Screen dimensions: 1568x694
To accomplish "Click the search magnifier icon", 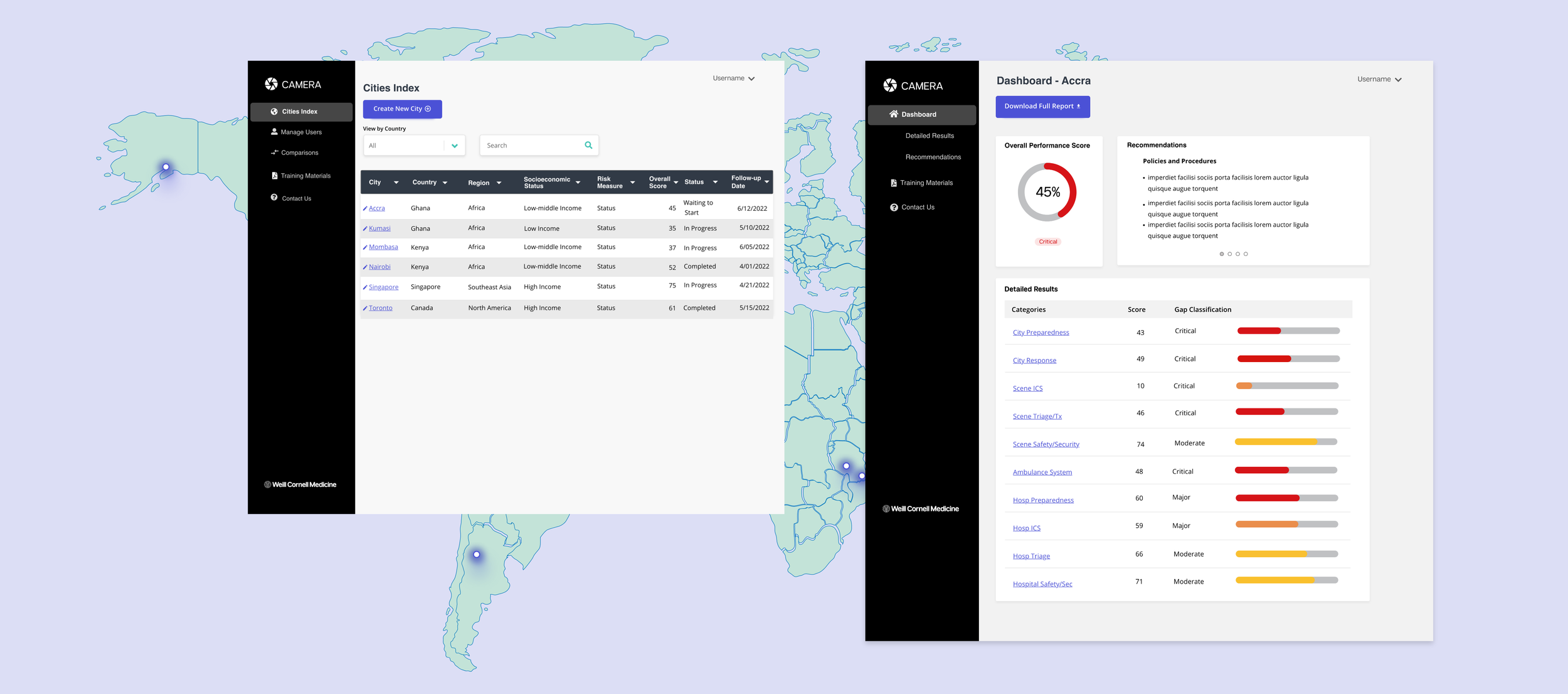I will click(588, 145).
